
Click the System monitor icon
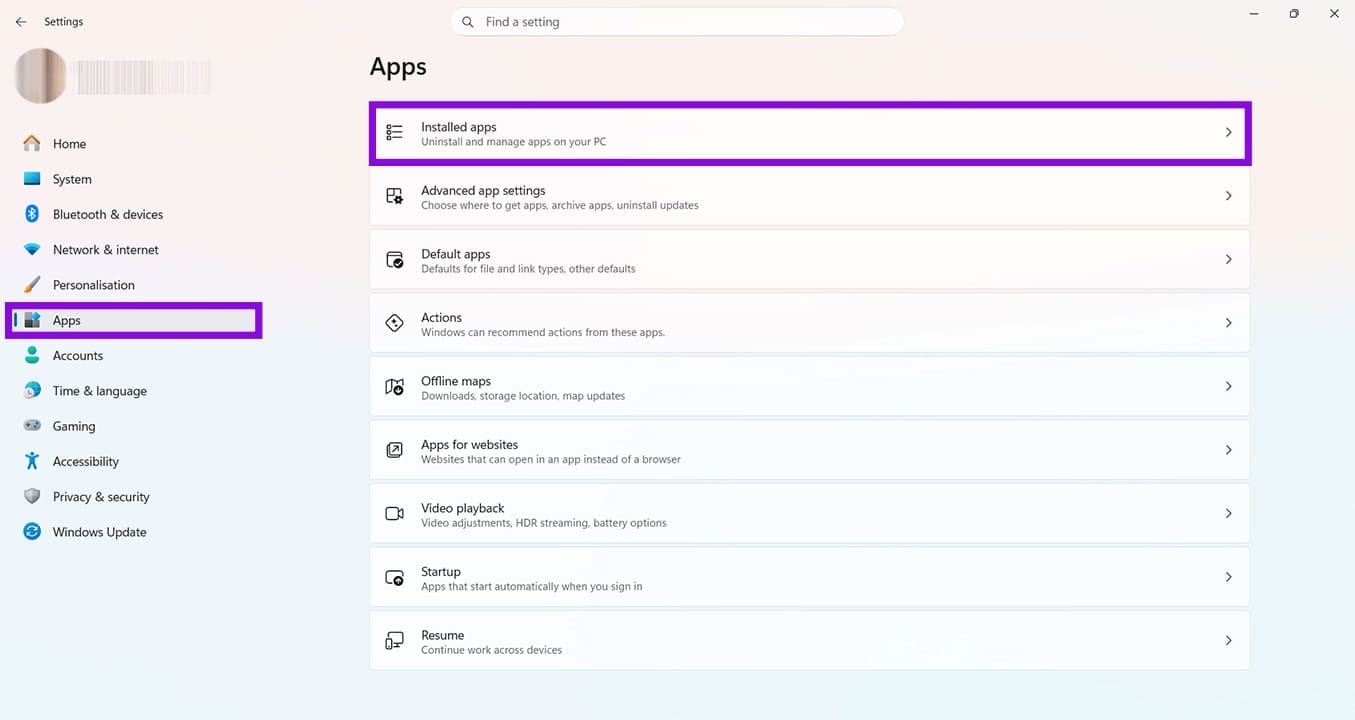point(32,179)
